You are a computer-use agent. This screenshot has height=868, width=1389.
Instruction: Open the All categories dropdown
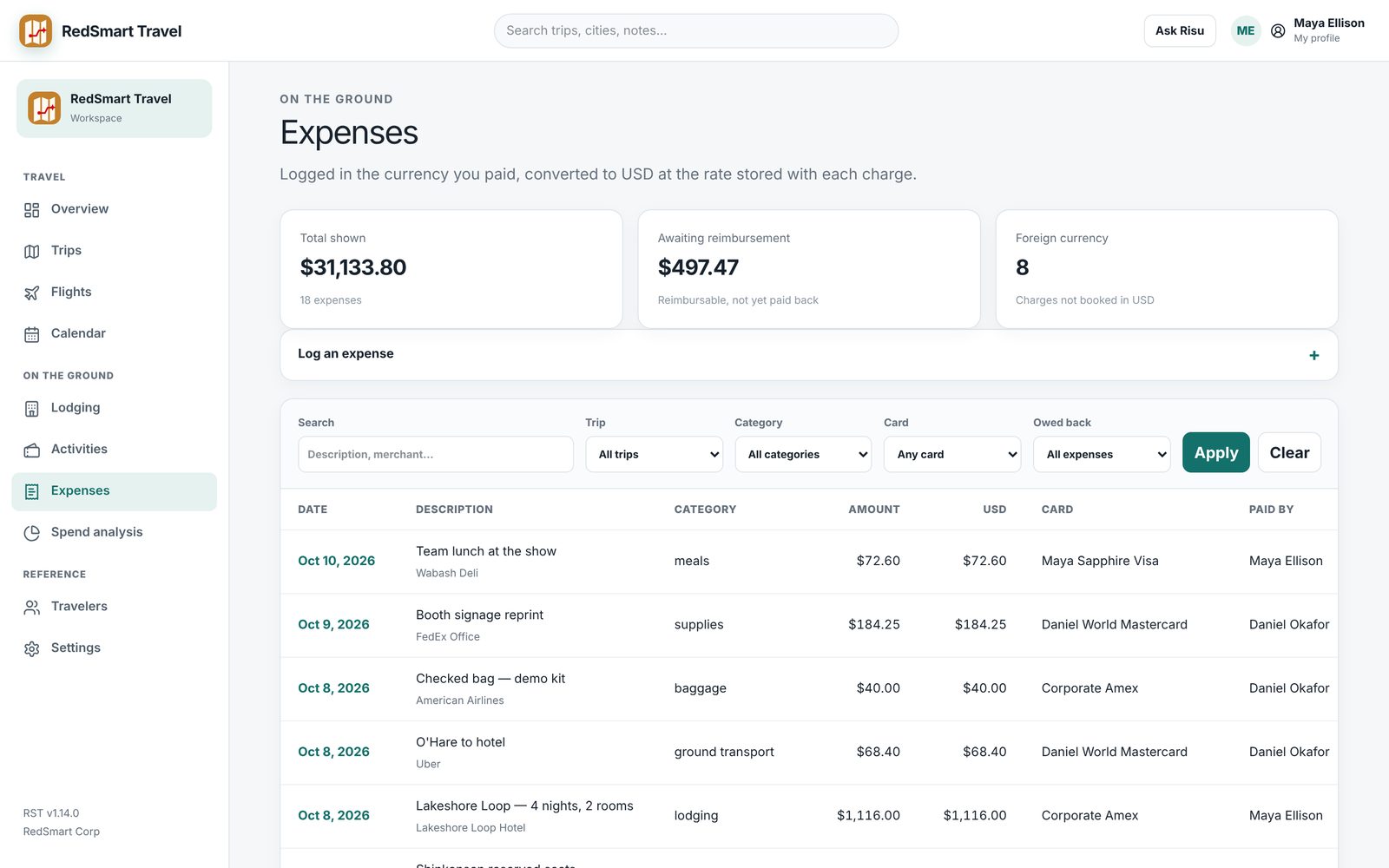[803, 454]
